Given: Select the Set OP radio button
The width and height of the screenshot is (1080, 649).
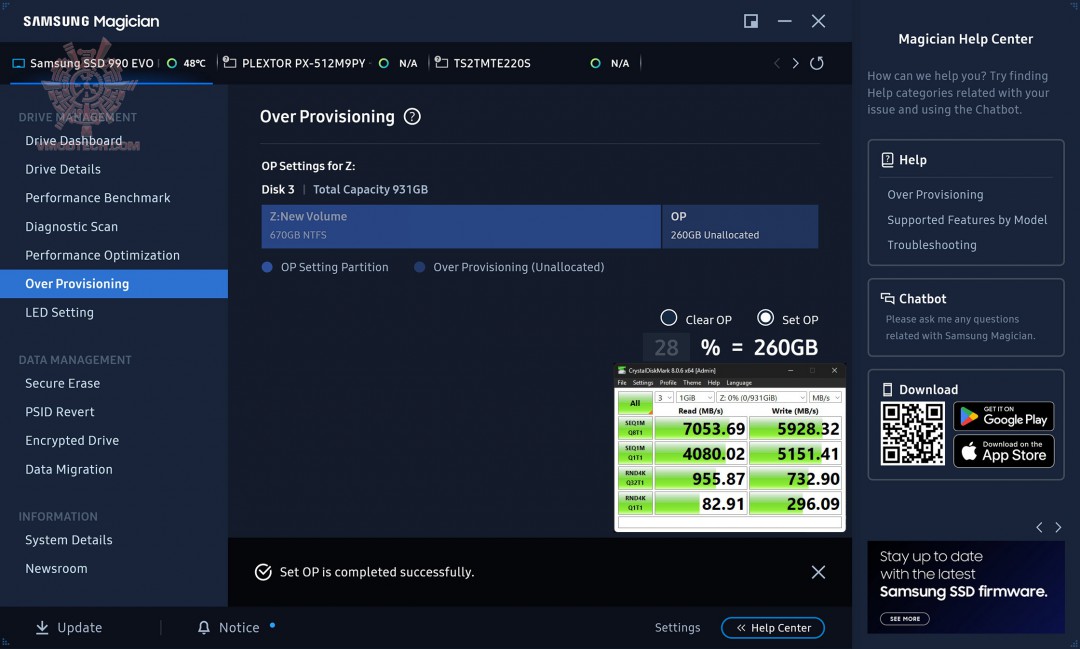Looking at the screenshot, I should 767,318.
